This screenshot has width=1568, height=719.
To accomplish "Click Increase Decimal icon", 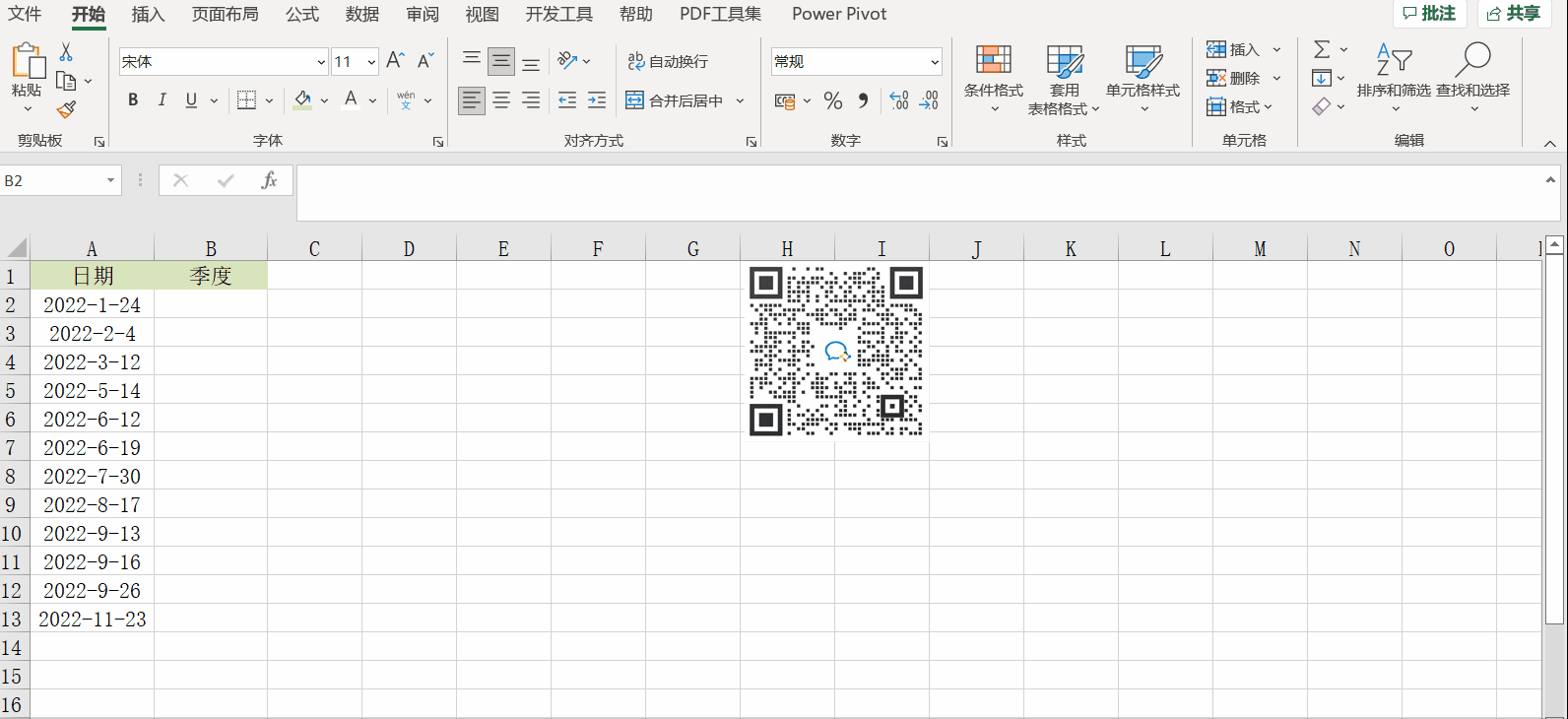I will tap(898, 100).
